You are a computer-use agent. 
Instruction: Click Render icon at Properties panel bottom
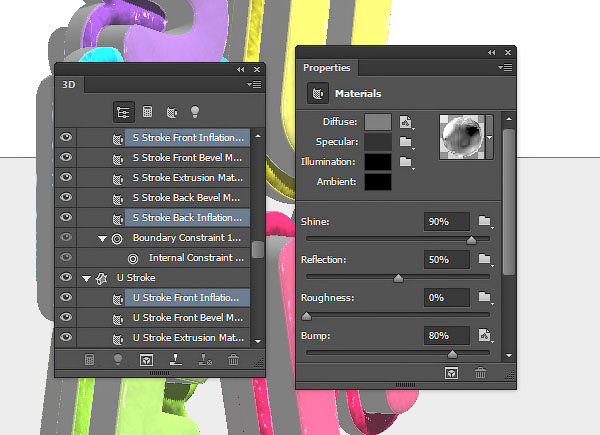pyautogui.click(x=452, y=373)
